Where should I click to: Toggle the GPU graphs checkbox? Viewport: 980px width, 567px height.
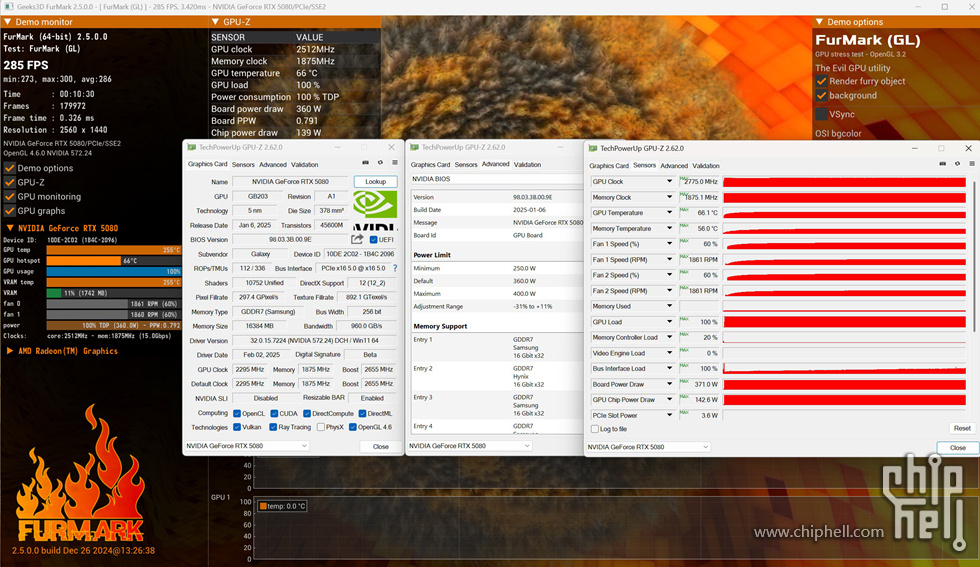(x=9, y=211)
